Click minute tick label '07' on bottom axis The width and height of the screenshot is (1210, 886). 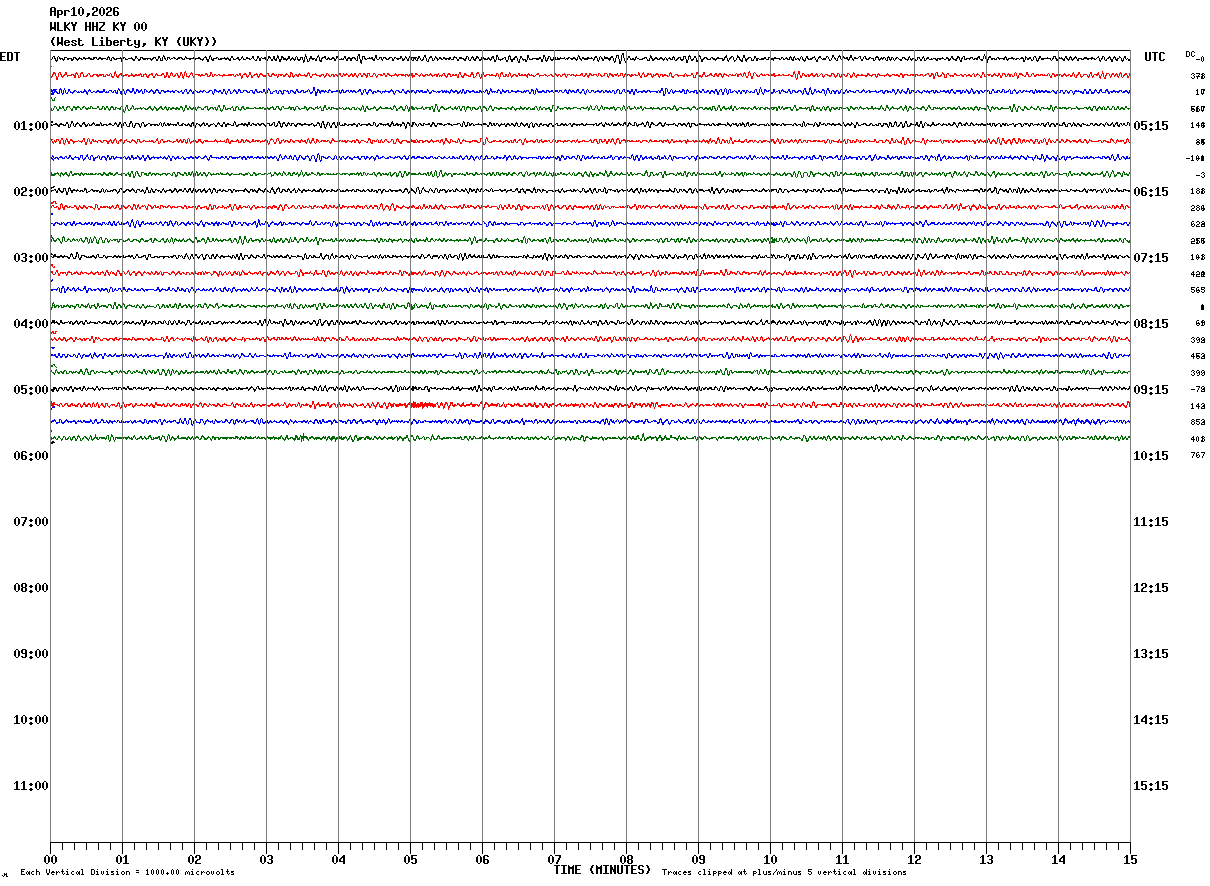point(554,860)
